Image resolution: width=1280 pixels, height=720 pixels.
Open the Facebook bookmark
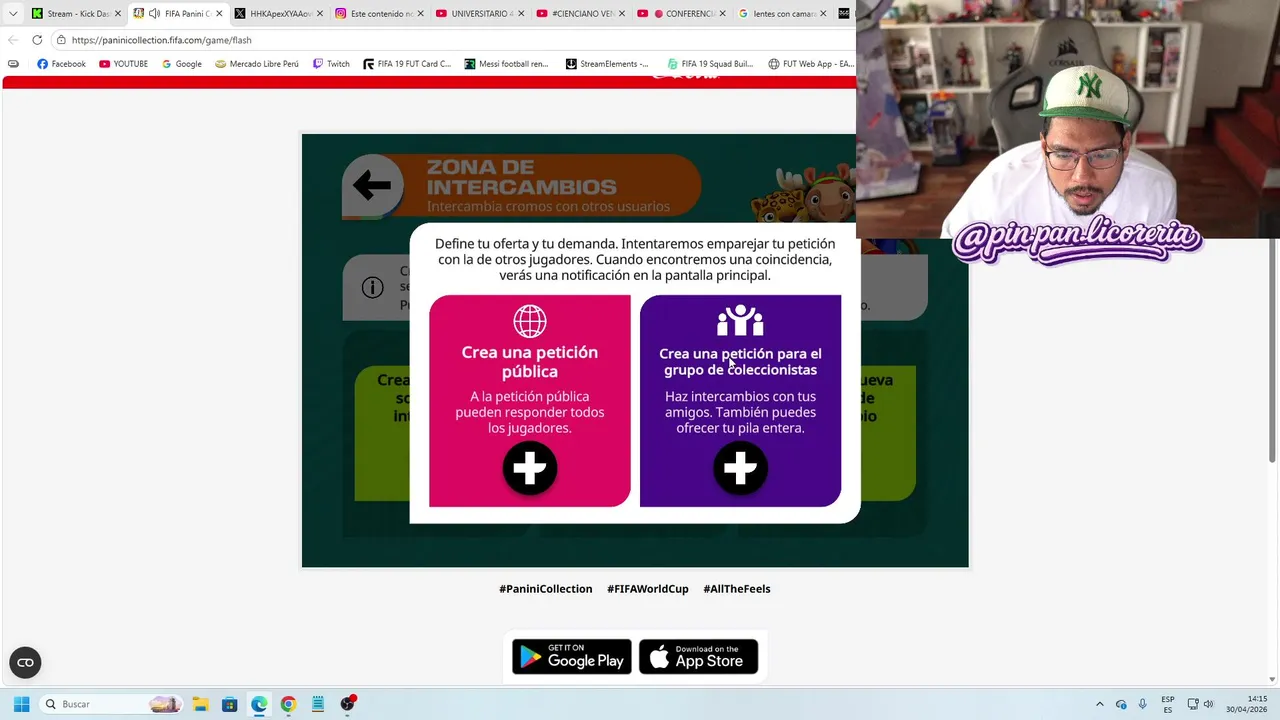point(61,64)
